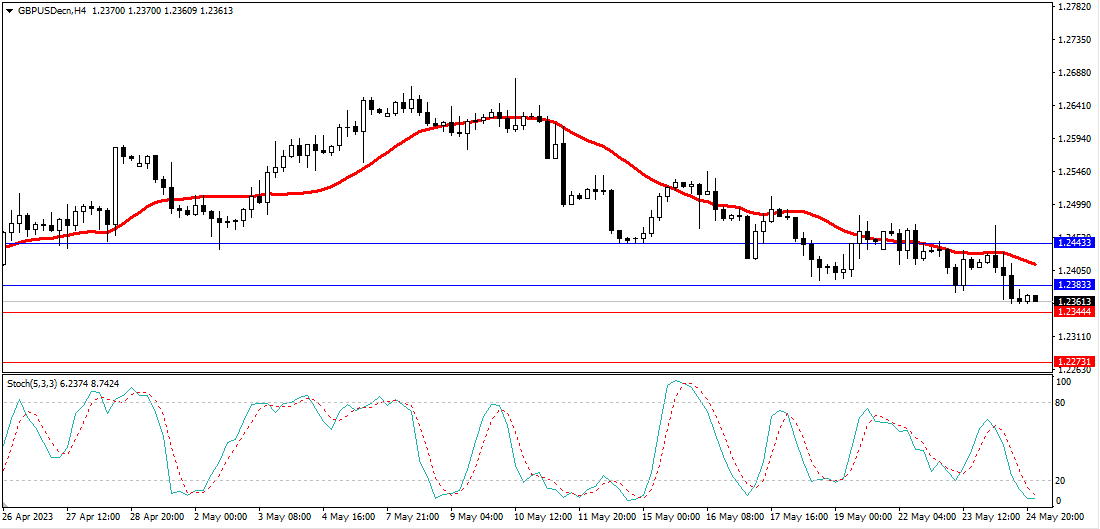Click the 19 May 00:00 time label
Viewport: 1100px width, 529px height.
(864, 516)
